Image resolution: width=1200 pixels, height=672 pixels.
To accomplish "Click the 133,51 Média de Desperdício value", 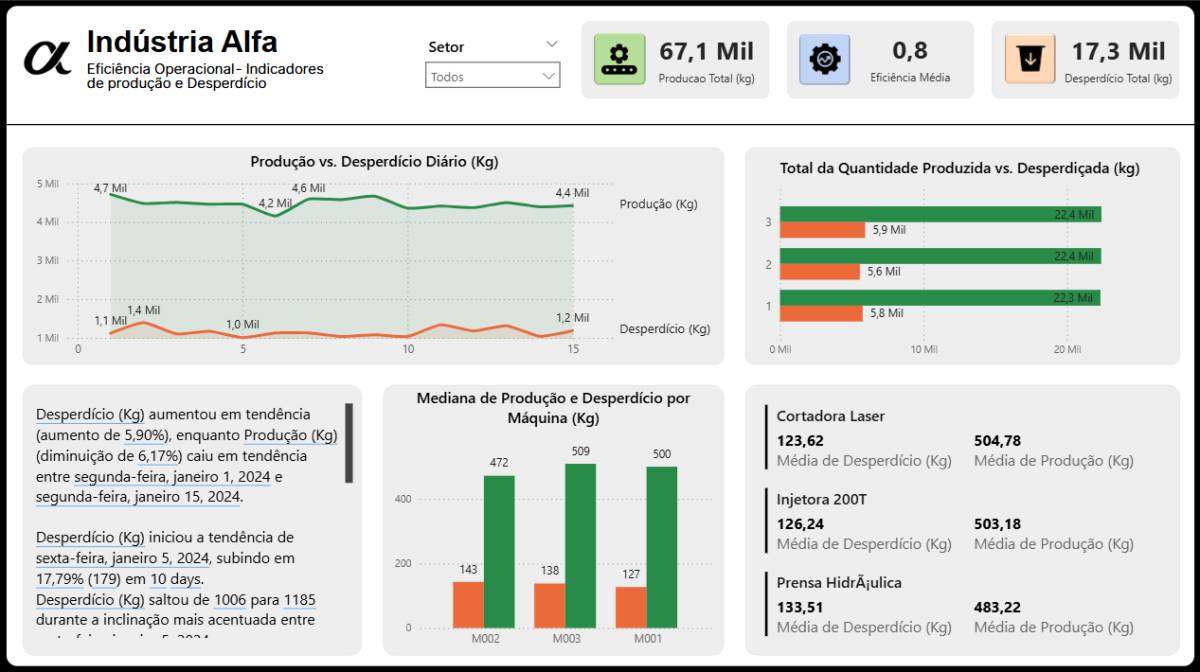I will click(x=800, y=607).
